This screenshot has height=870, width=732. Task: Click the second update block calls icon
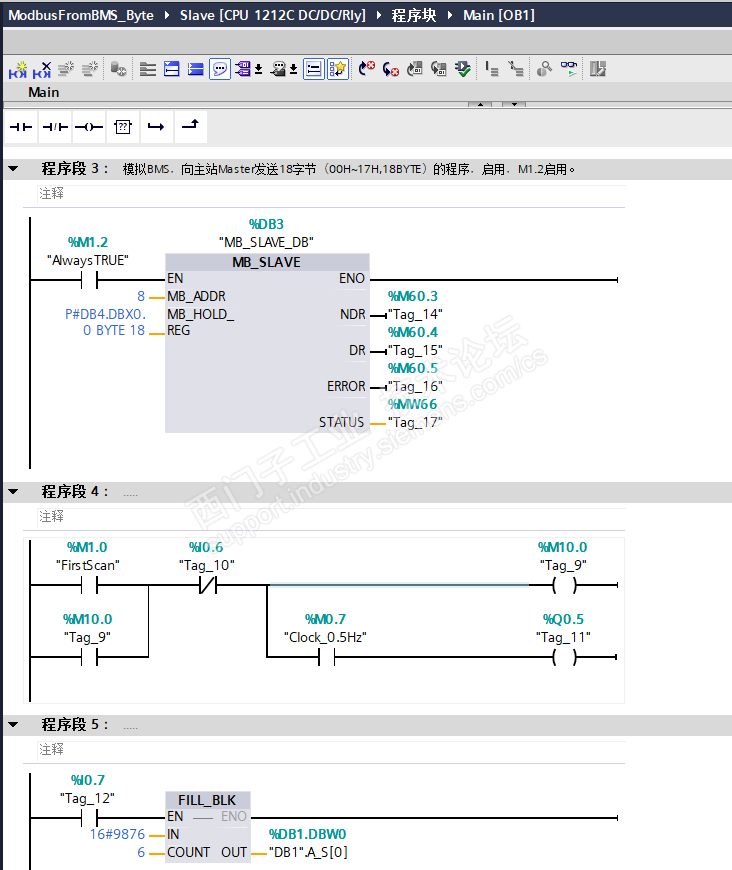[438, 69]
